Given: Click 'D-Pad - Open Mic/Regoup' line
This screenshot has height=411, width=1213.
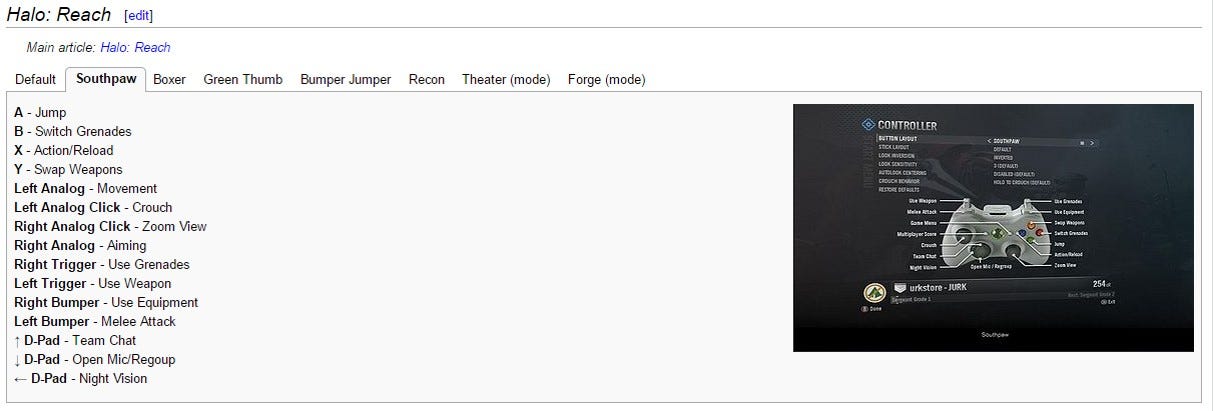Looking at the screenshot, I should (x=95, y=360).
